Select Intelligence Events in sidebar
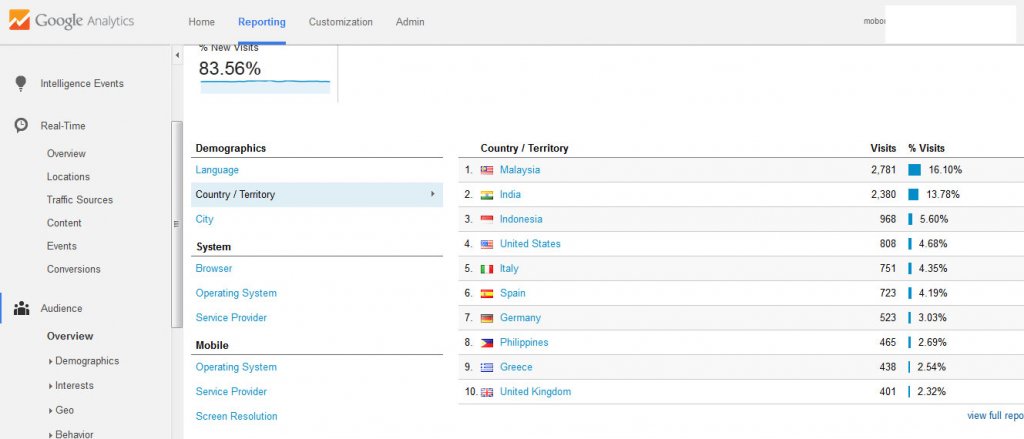 [82, 84]
